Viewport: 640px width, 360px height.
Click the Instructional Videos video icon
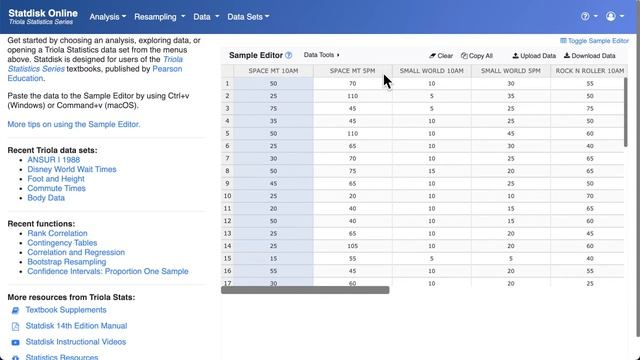tap(16, 342)
